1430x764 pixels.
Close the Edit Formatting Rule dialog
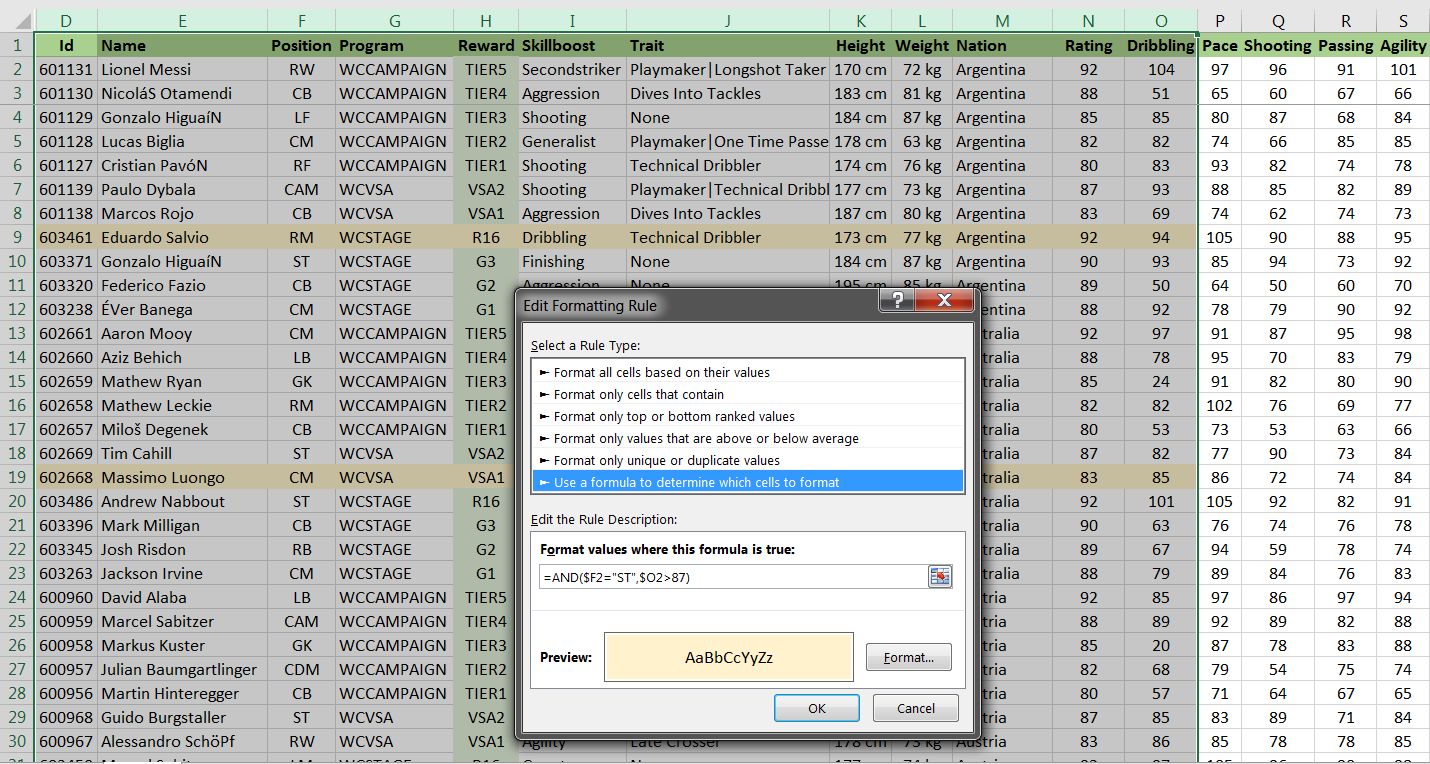point(945,303)
